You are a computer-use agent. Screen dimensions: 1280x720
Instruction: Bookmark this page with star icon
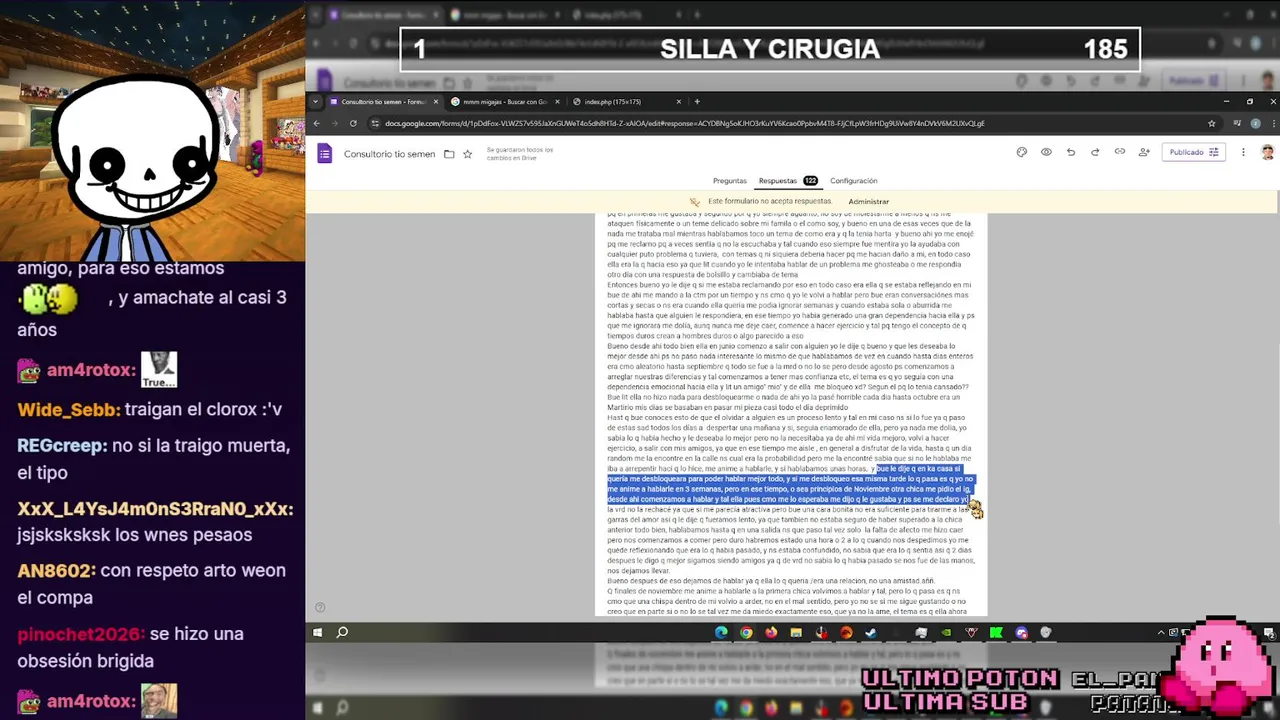tap(1211, 124)
